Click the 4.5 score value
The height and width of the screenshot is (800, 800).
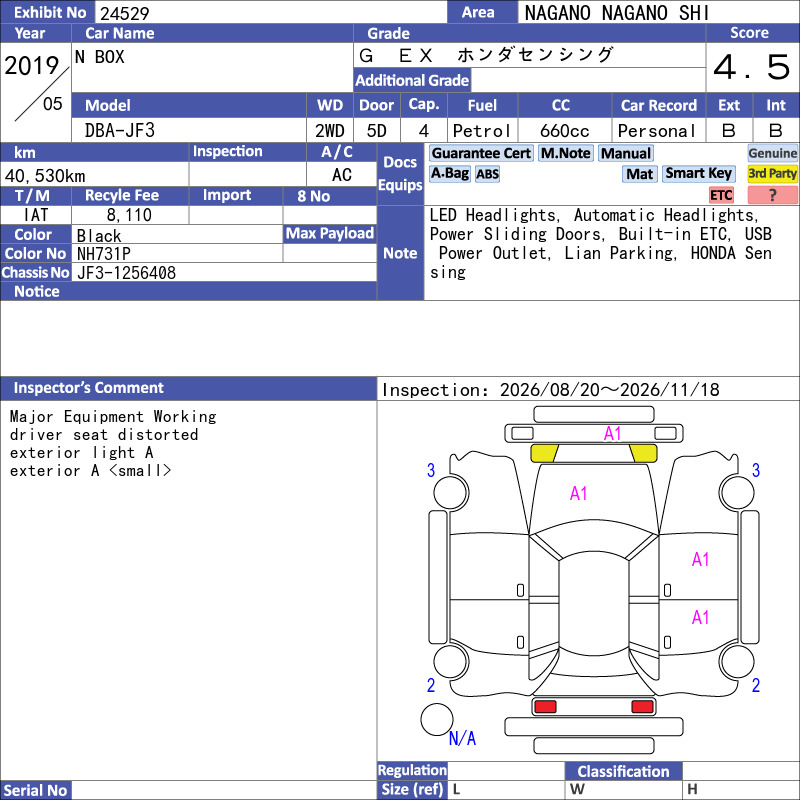[x=752, y=67]
